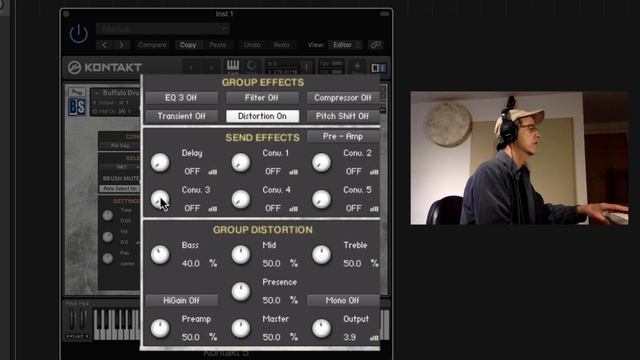
Task: Click the level icon next to Conv. 3 OFF
Action: (x=213, y=209)
